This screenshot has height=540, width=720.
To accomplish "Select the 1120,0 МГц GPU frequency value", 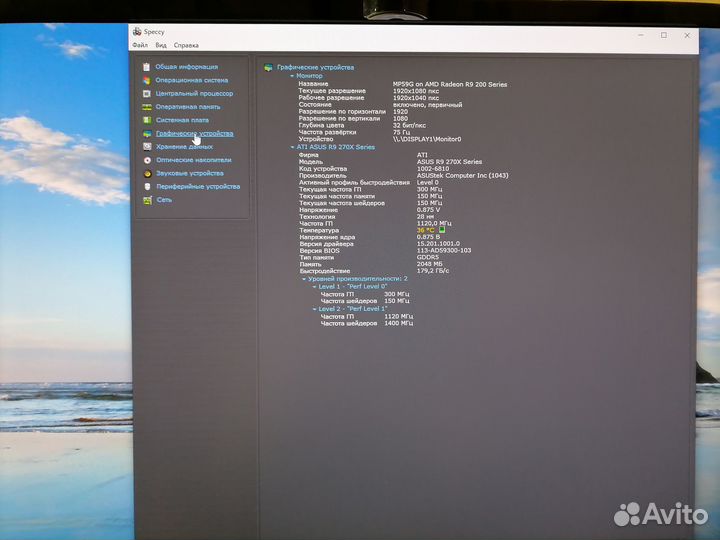I will pyautogui.click(x=434, y=223).
